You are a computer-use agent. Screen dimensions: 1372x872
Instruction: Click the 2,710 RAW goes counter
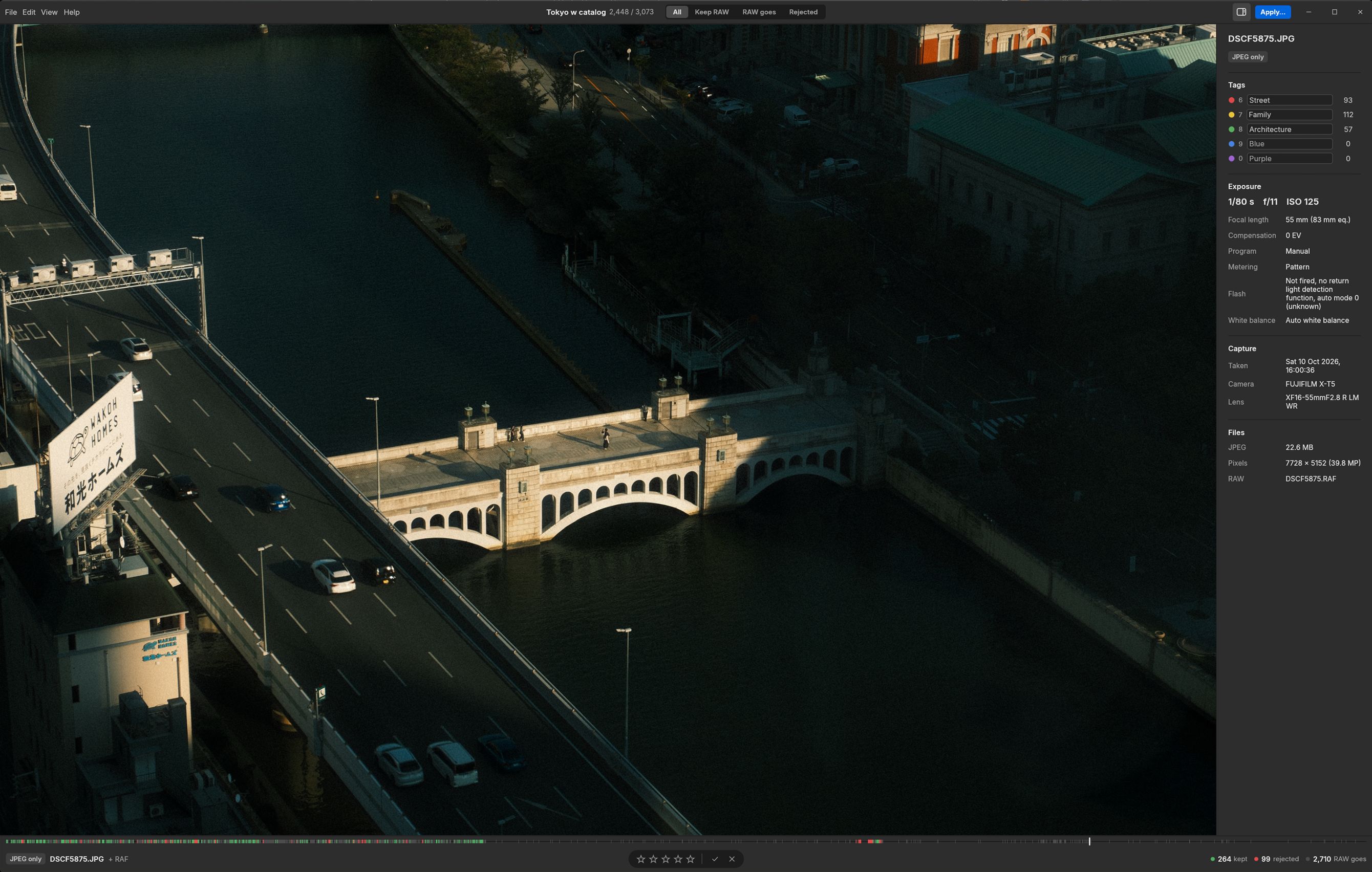click(1336, 859)
